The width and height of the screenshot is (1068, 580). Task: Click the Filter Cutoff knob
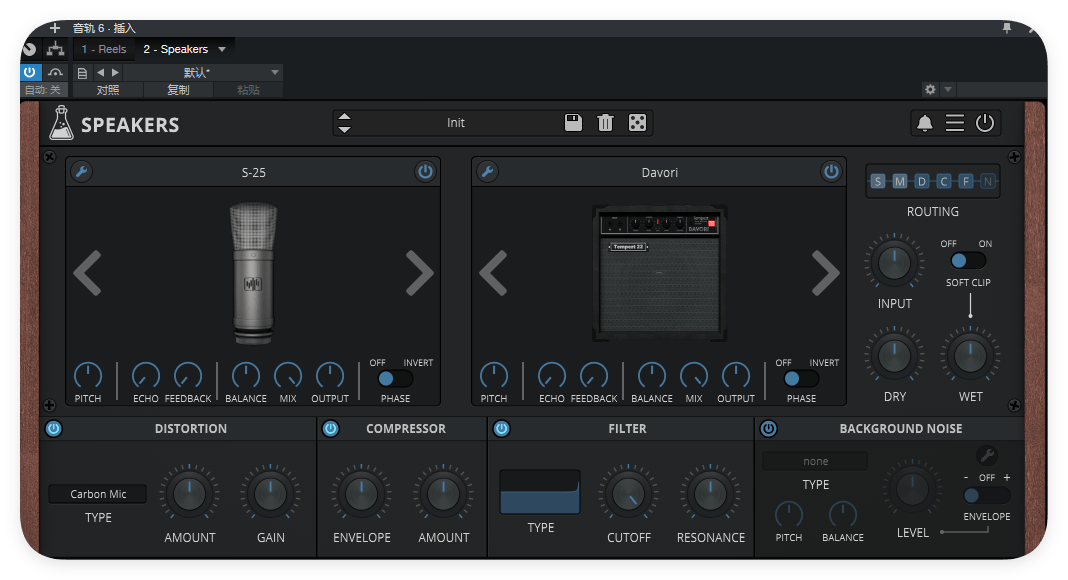pyautogui.click(x=628, y=495)
